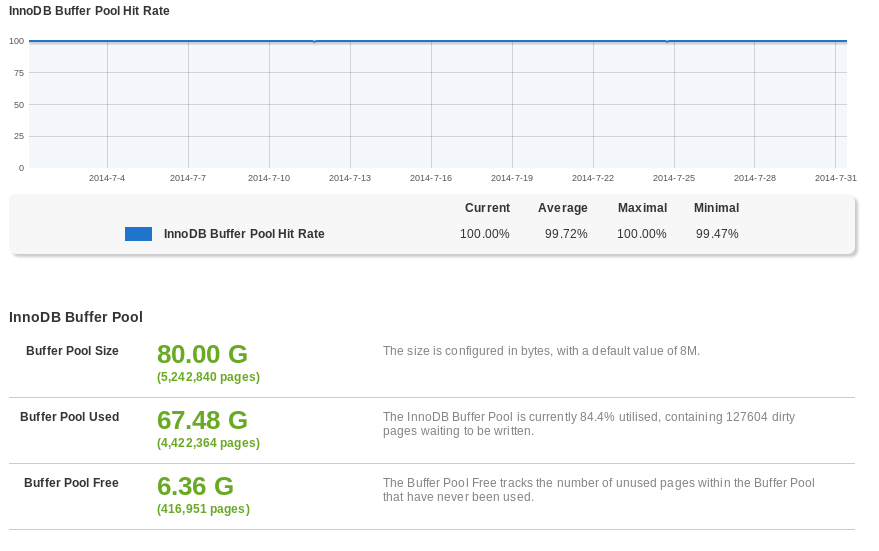The width and height of the screenshot is (879, 551).
Task: Click the 'Buffer Pool Used' row label
Action: pyautogui.click(x=70, y=417)
